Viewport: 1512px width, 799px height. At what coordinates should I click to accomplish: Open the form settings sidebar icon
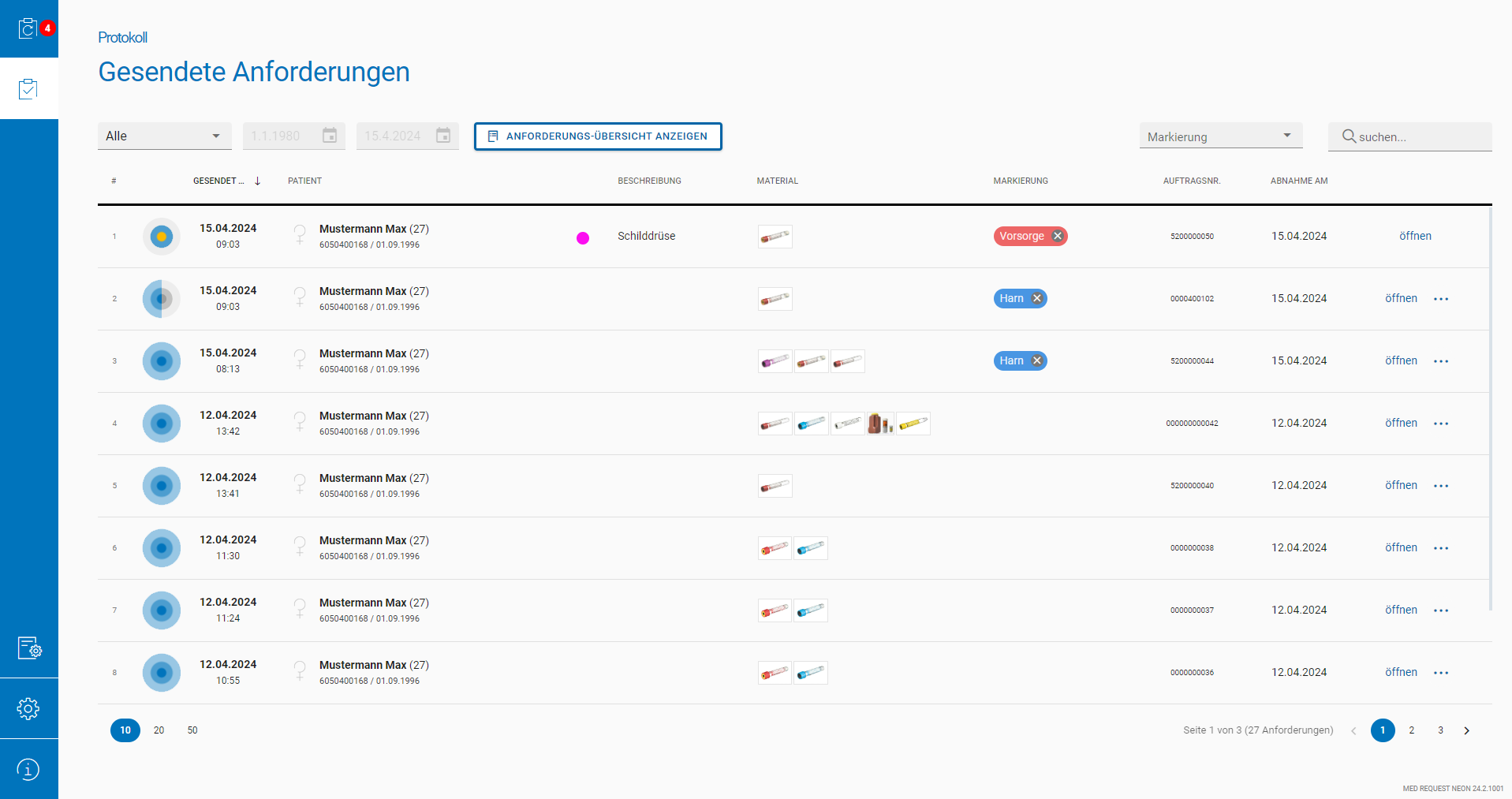click(29, 648)
